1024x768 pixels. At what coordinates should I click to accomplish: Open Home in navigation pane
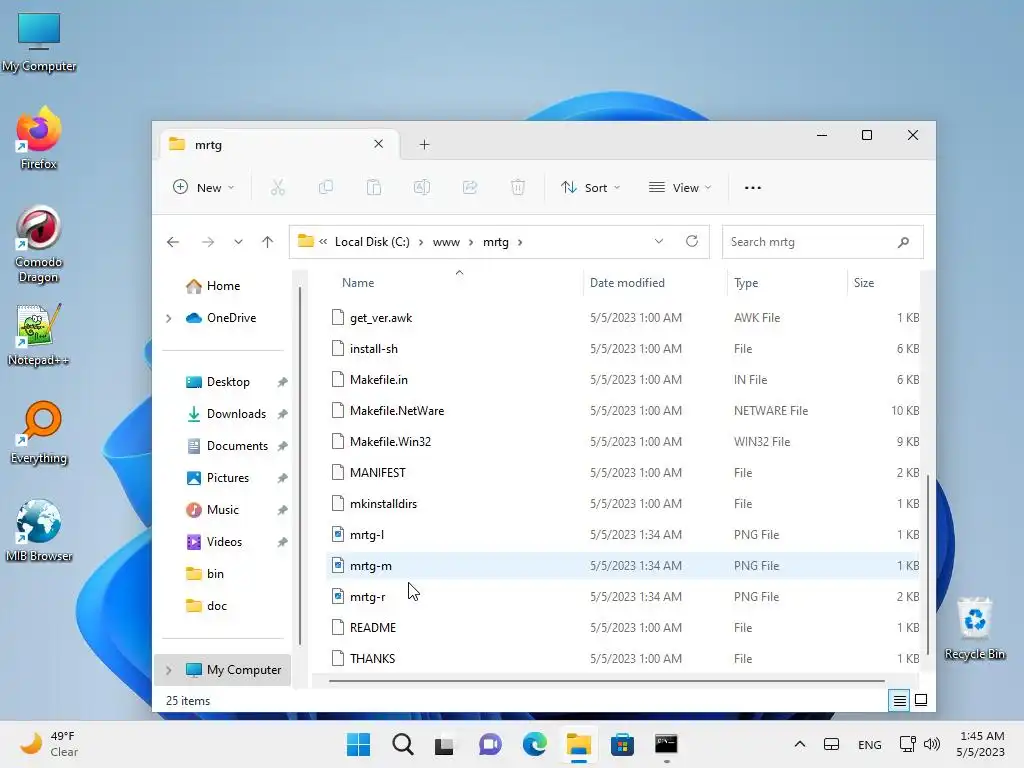tap(223, 286)
